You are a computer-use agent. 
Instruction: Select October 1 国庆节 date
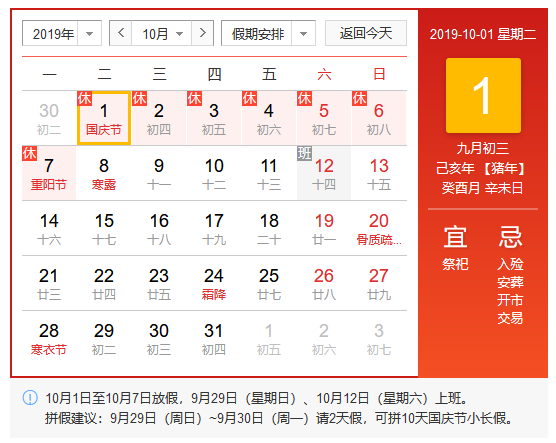pyautogui.click(x=104, y=118)
